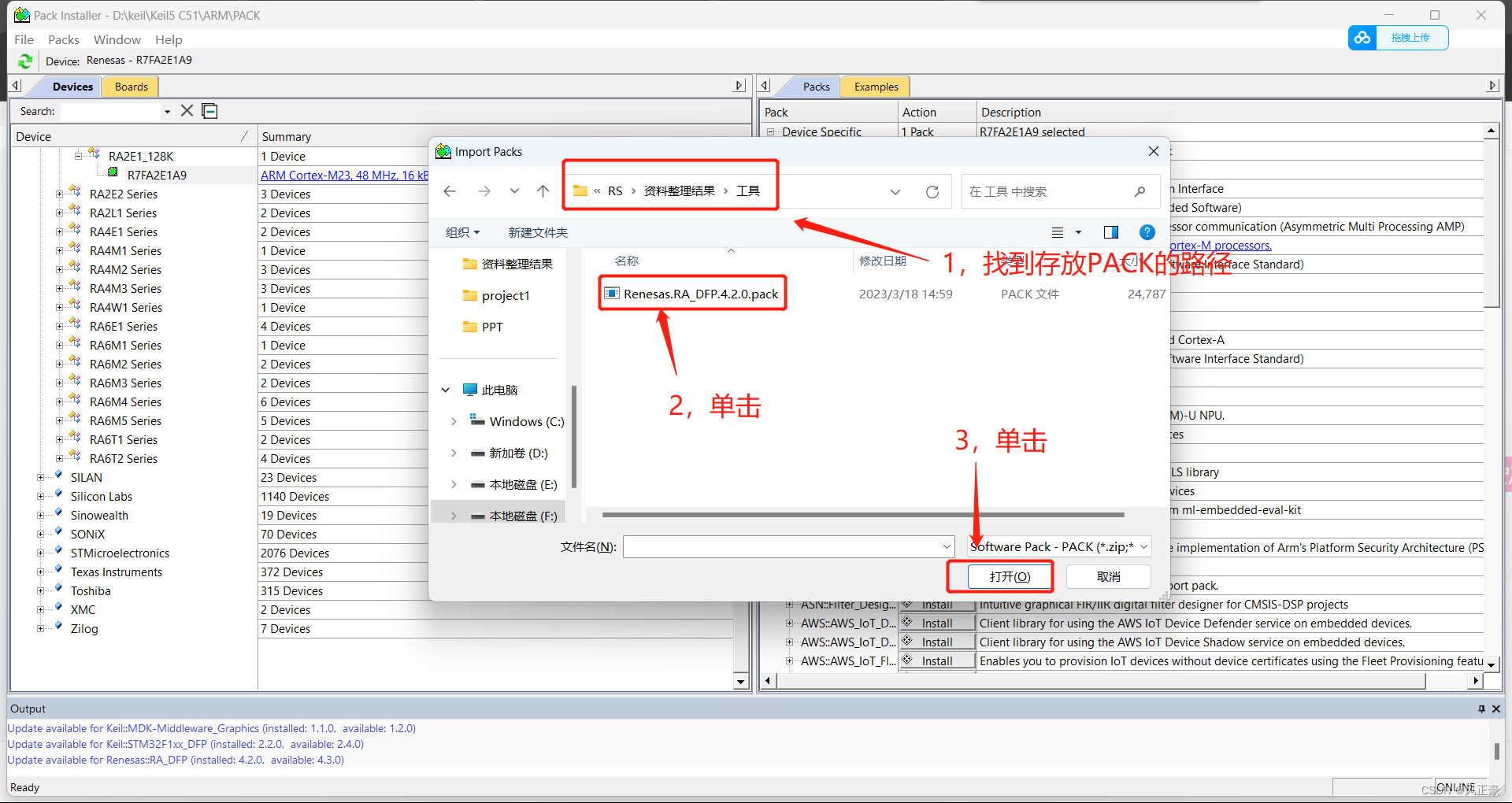This screenshot has width=1512, height=803.
Task: Expand the STMicroelectronics vendor node
Action: (40, 553)
